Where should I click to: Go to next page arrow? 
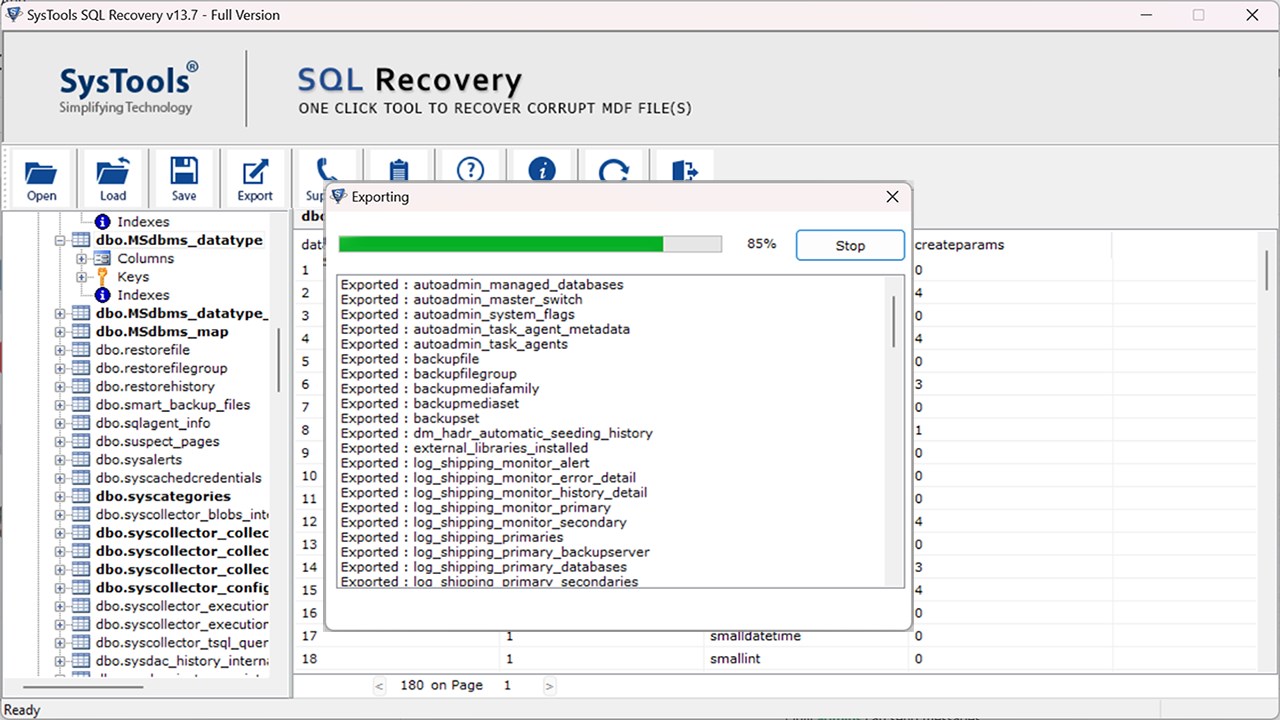[x=549, y=686]
